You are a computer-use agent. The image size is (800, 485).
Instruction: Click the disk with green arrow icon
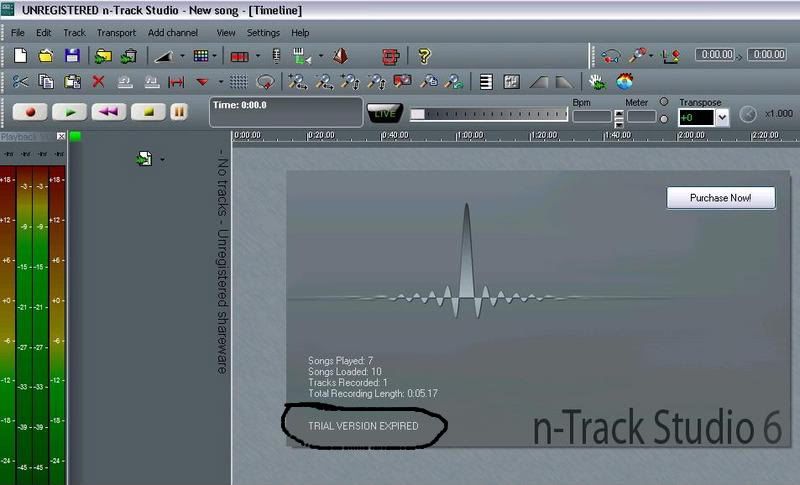128,56
